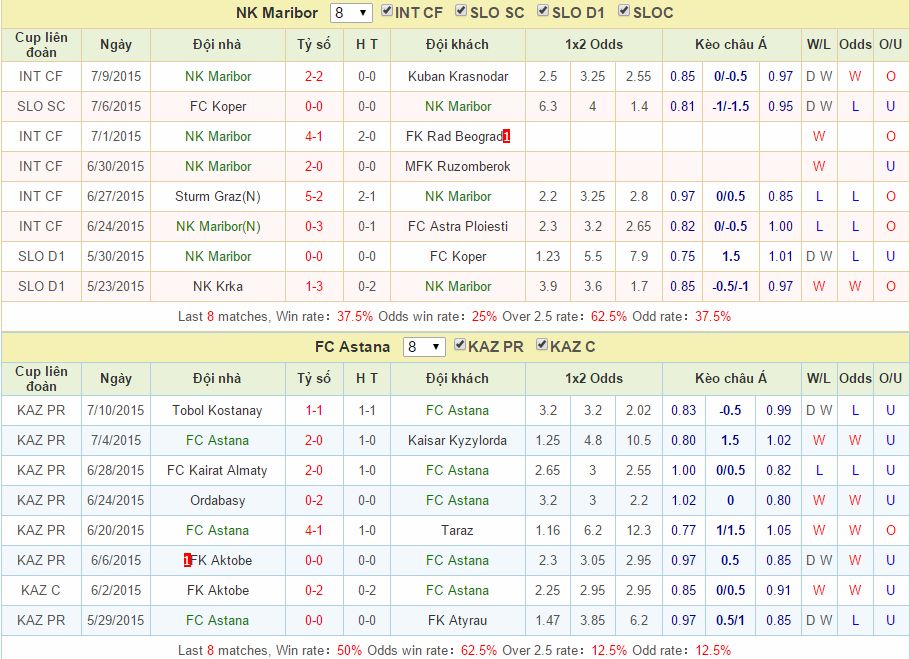Open Taraz team link
Viewport: 910px width, 659px height.
(x=457, y=530)
